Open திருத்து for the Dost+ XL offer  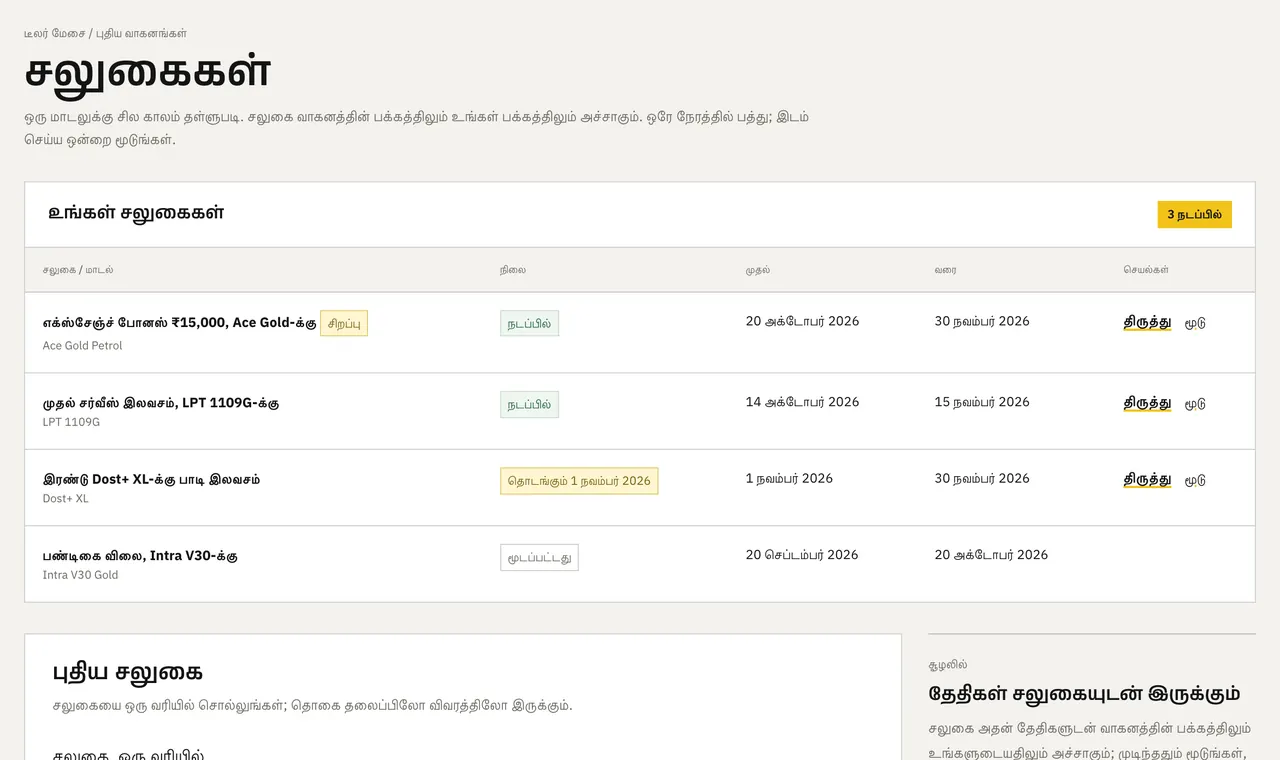(1147, 479)
